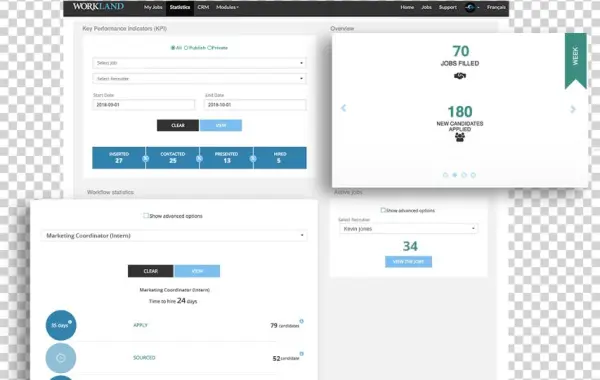
Task: Select the Private radio button
Action: 209,48
